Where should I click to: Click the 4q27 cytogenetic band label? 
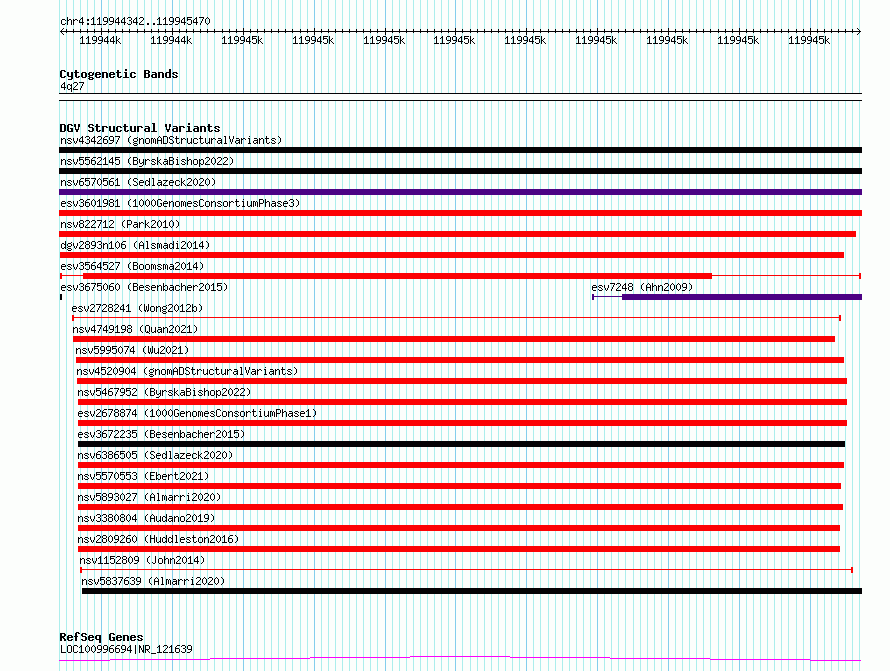click(72, 86)
